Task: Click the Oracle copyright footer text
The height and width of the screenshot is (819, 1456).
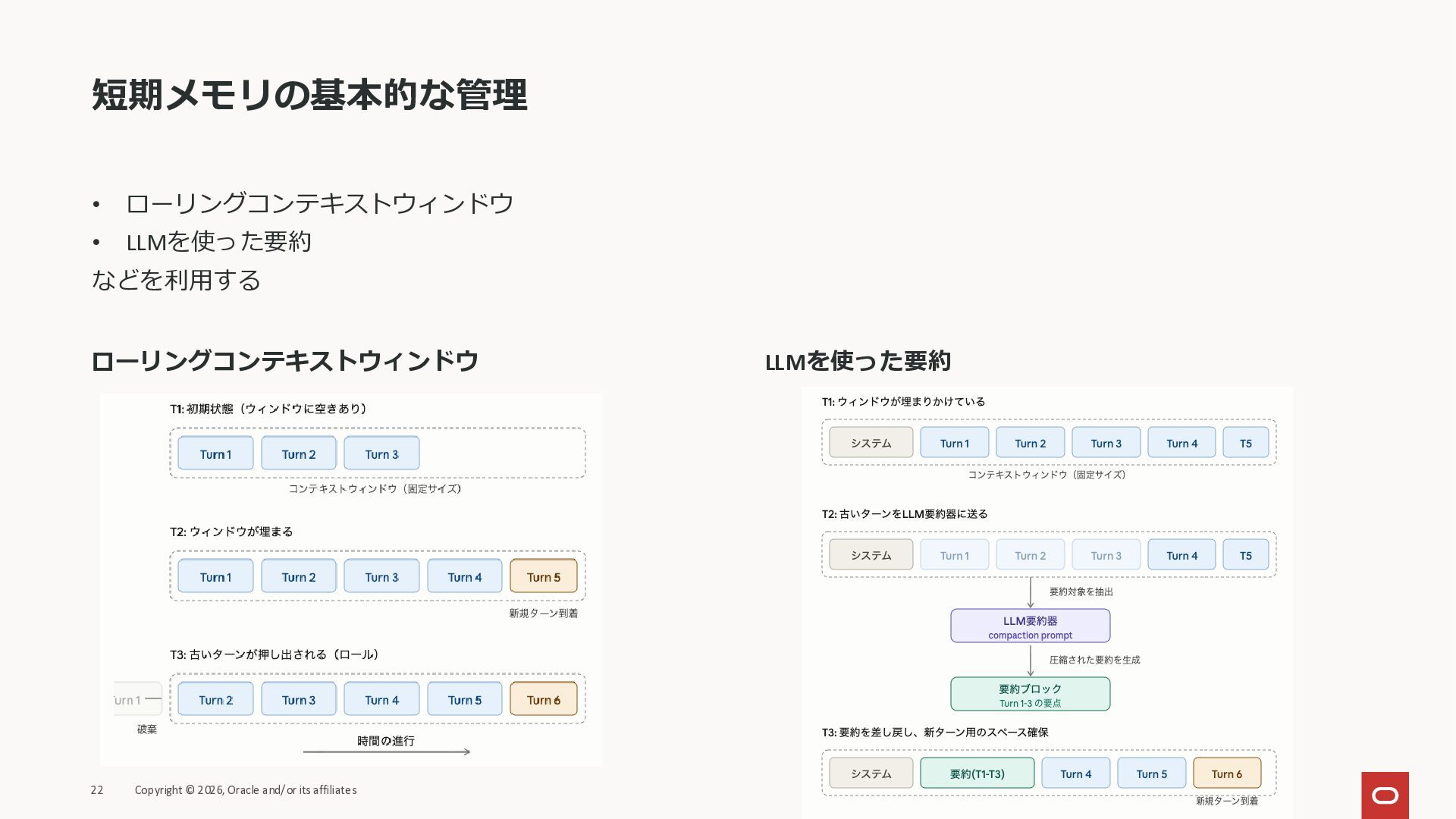Action: click(x=246, y=790)
